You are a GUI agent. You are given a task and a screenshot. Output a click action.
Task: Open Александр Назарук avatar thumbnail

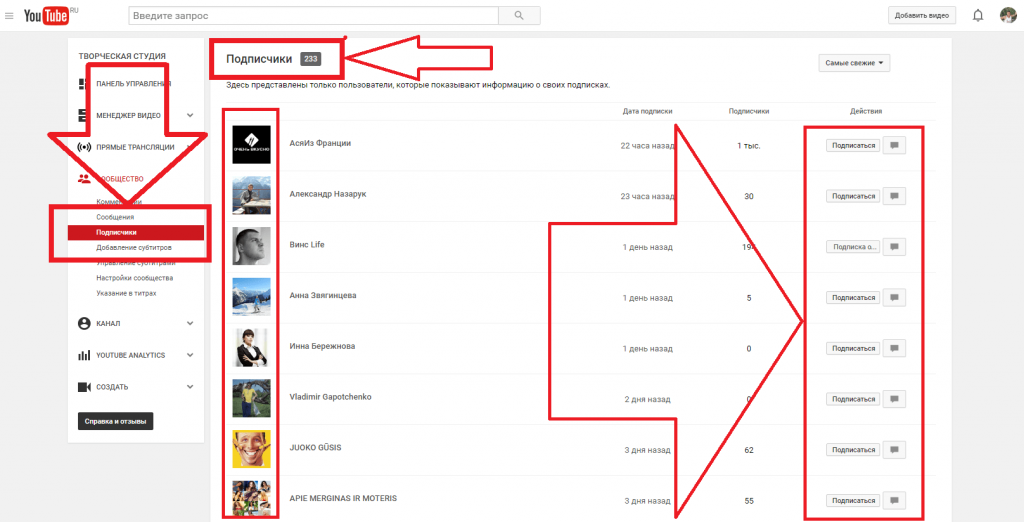click(x=251, y=195)
